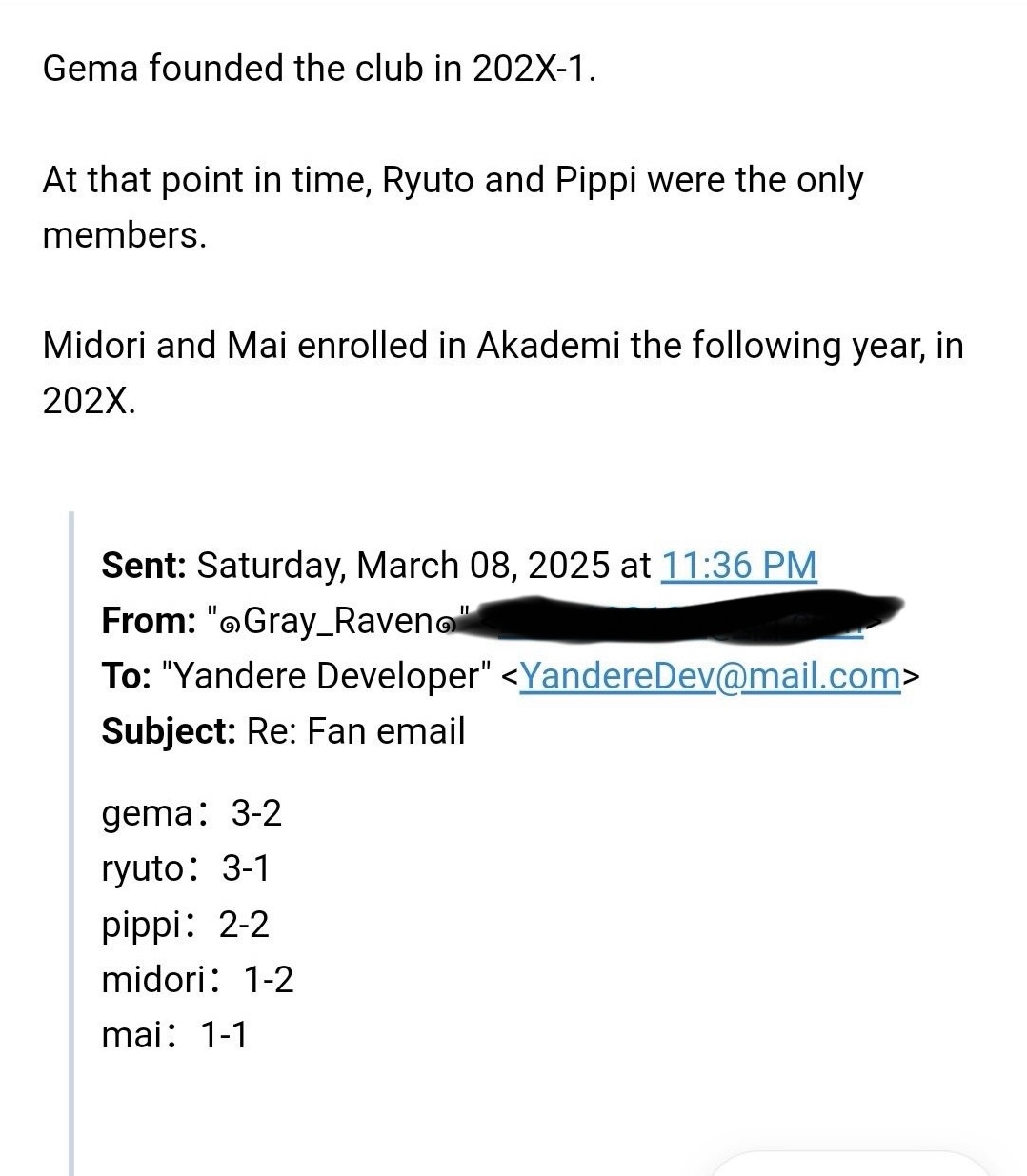Click the line "Gema founded the club in 202X-1"
The image size is (1027, 1176).
tap(319, 69)
